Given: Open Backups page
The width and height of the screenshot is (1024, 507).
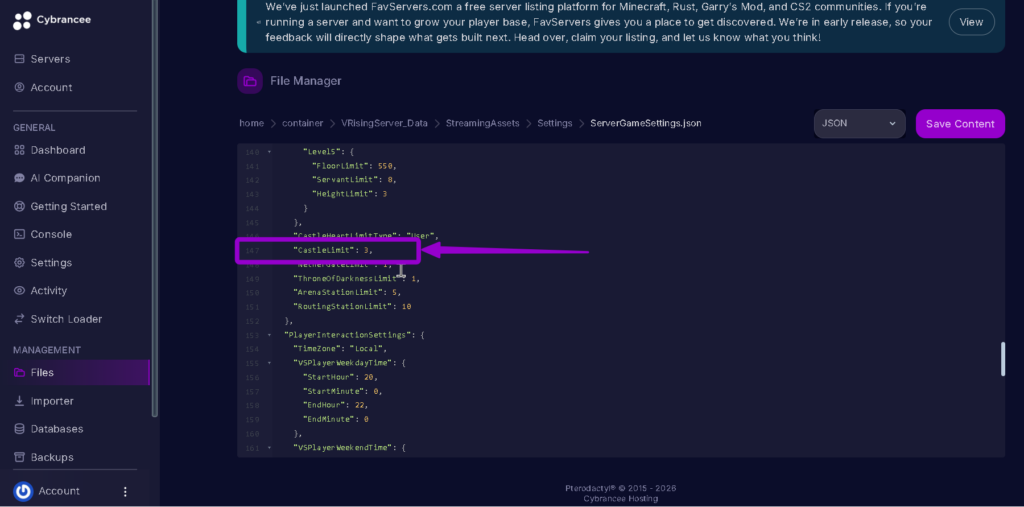Looking at the screenshot, I should pyautogui.click(x=52, y=457).
